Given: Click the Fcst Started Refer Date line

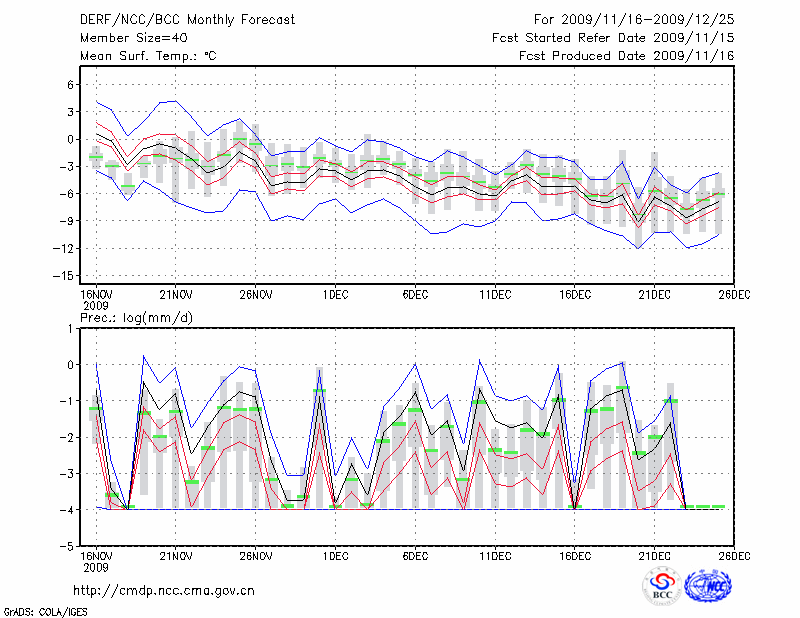Looking at the screenshot, I should coord(613,37).
